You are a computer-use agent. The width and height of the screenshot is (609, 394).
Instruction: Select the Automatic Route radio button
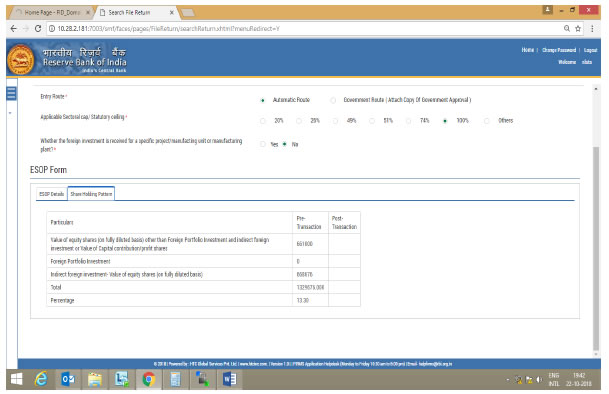click(x=263, y=101)
